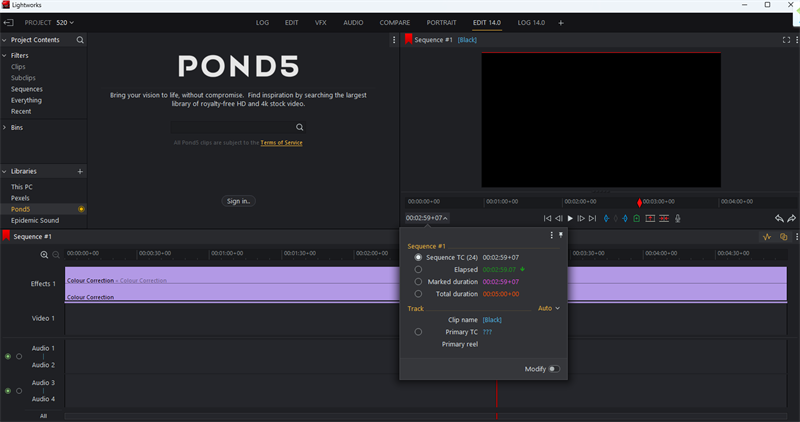
Task: Toggle hollow solo circle for Audio 3-4
Action: (19, 391)
